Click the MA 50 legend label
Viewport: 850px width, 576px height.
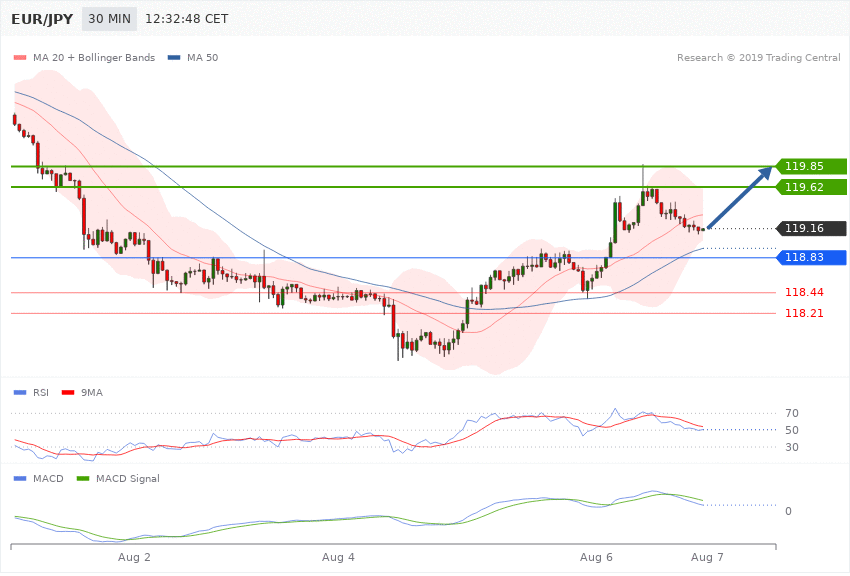coord(202,58)
